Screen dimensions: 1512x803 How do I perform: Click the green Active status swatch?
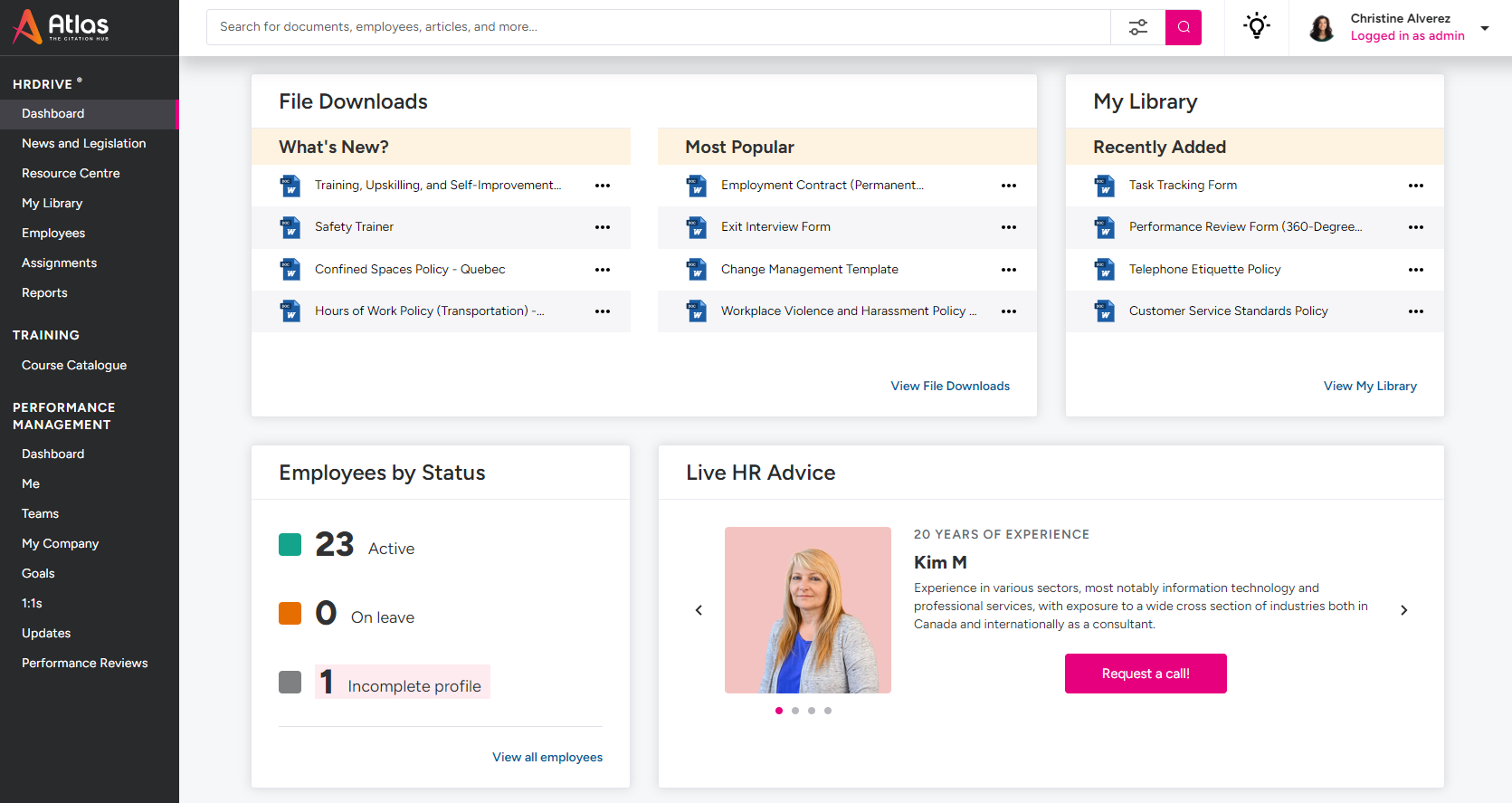click(x=290, y=544)
